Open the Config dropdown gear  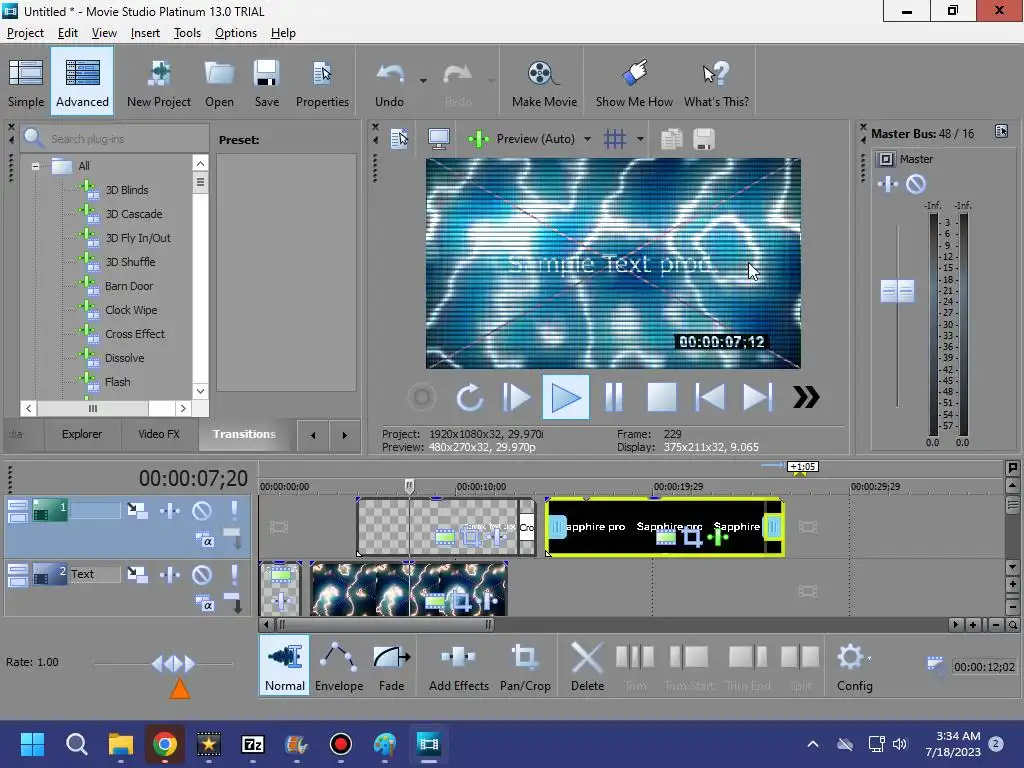pyautogui.click(x=854, y=665)
